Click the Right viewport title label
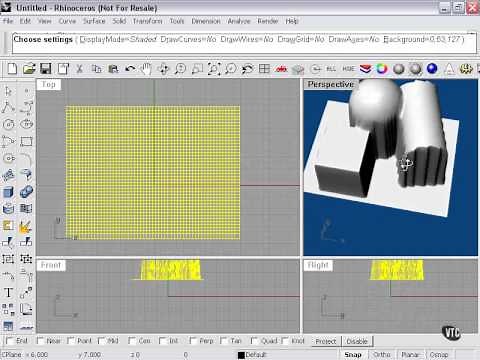This screenshot has height=360, width=480. click(318, 265)
